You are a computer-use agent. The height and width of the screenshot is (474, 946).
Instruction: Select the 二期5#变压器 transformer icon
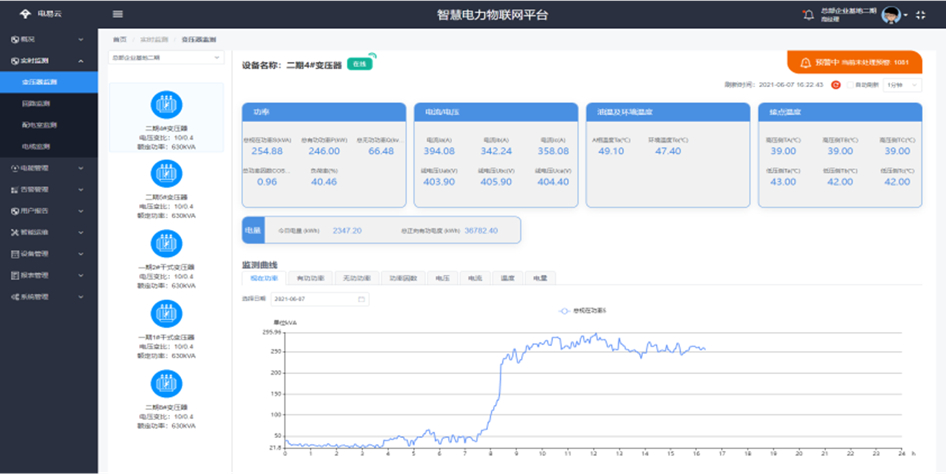coord(165,173)
